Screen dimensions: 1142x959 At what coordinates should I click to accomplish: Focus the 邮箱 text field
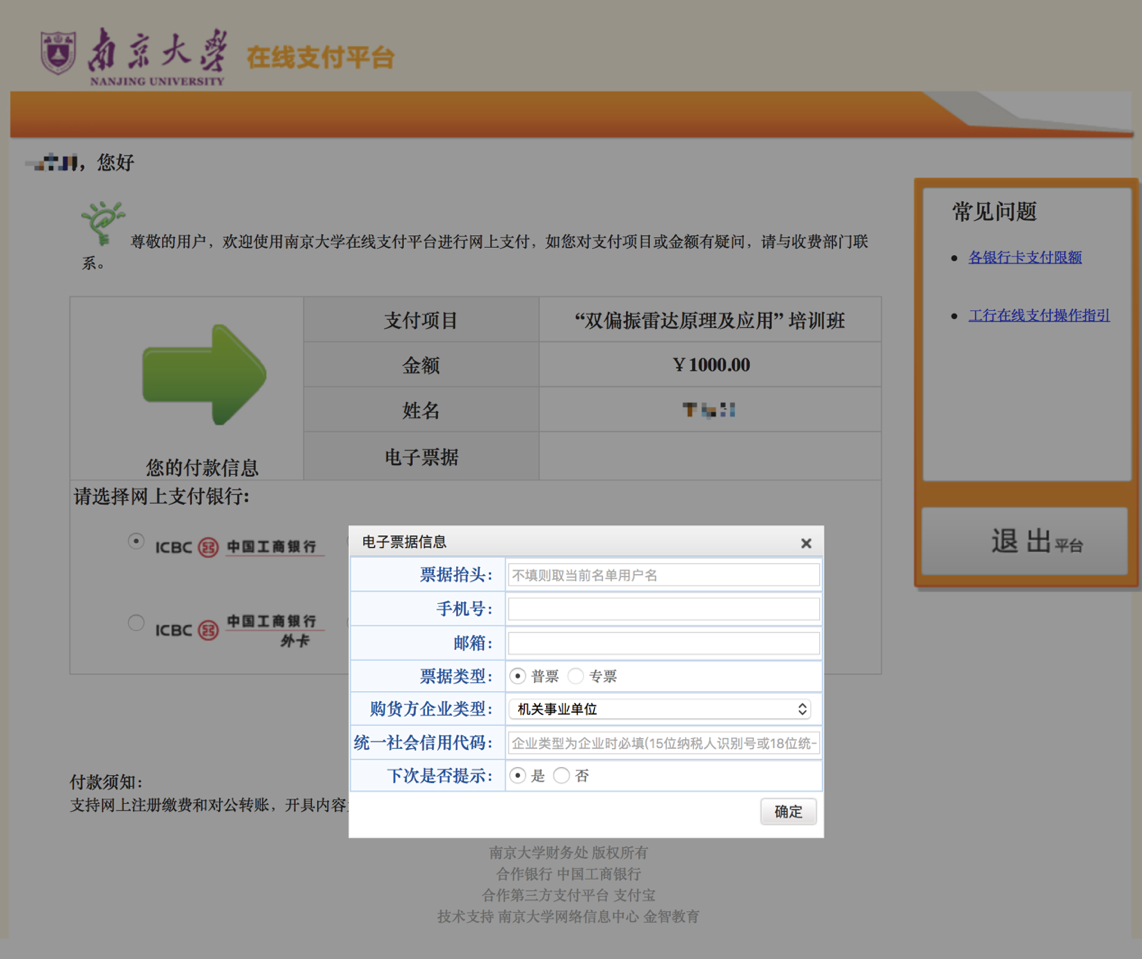pos(664,643)
